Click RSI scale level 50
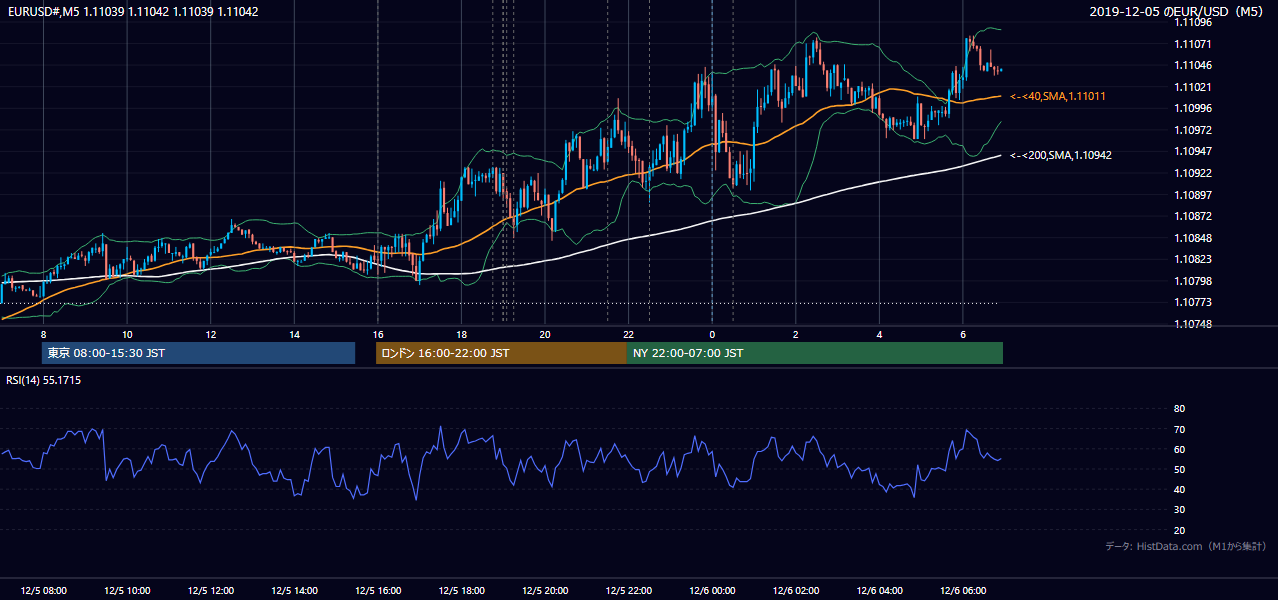 pos(1179,469)
